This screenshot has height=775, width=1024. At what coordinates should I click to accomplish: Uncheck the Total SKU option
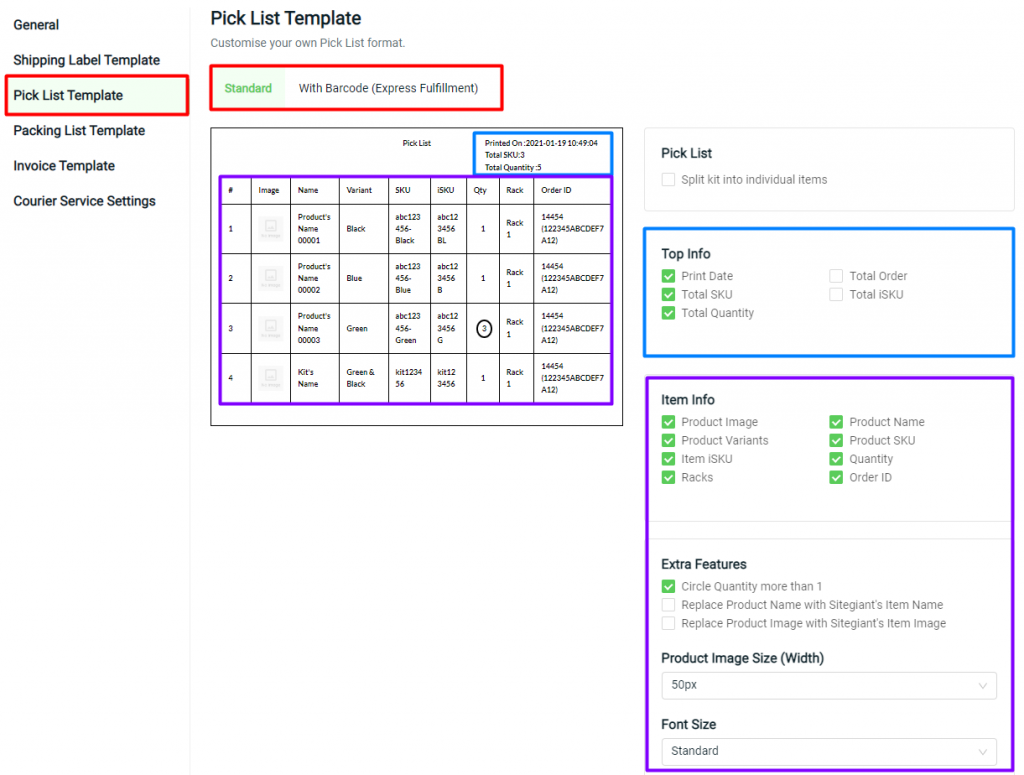coord(667,294)
